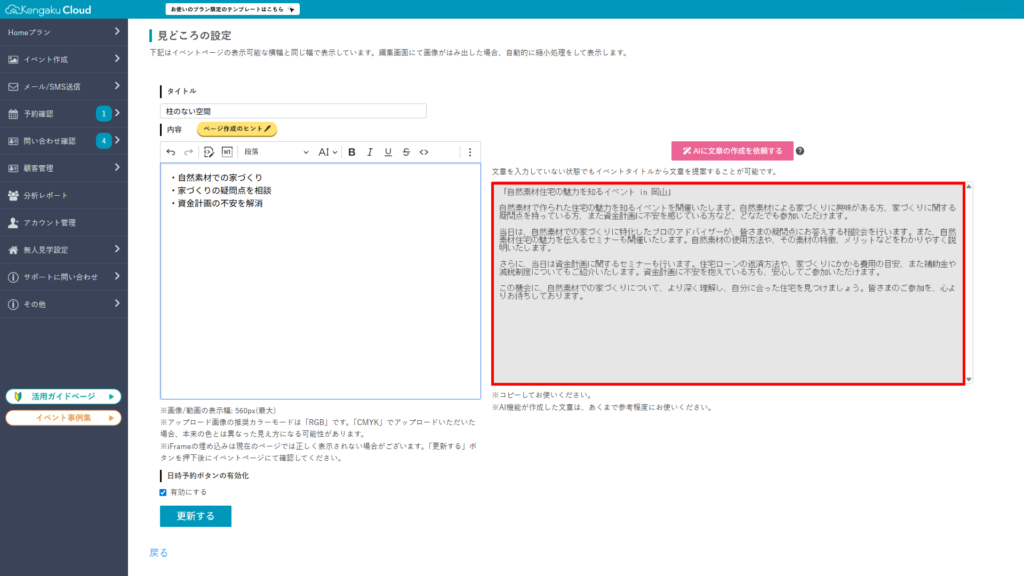The width and height of the screenshot is (1024, 576).
Task: Click the 更新する button
Action: pyautogui.click(x=196, y=516)
